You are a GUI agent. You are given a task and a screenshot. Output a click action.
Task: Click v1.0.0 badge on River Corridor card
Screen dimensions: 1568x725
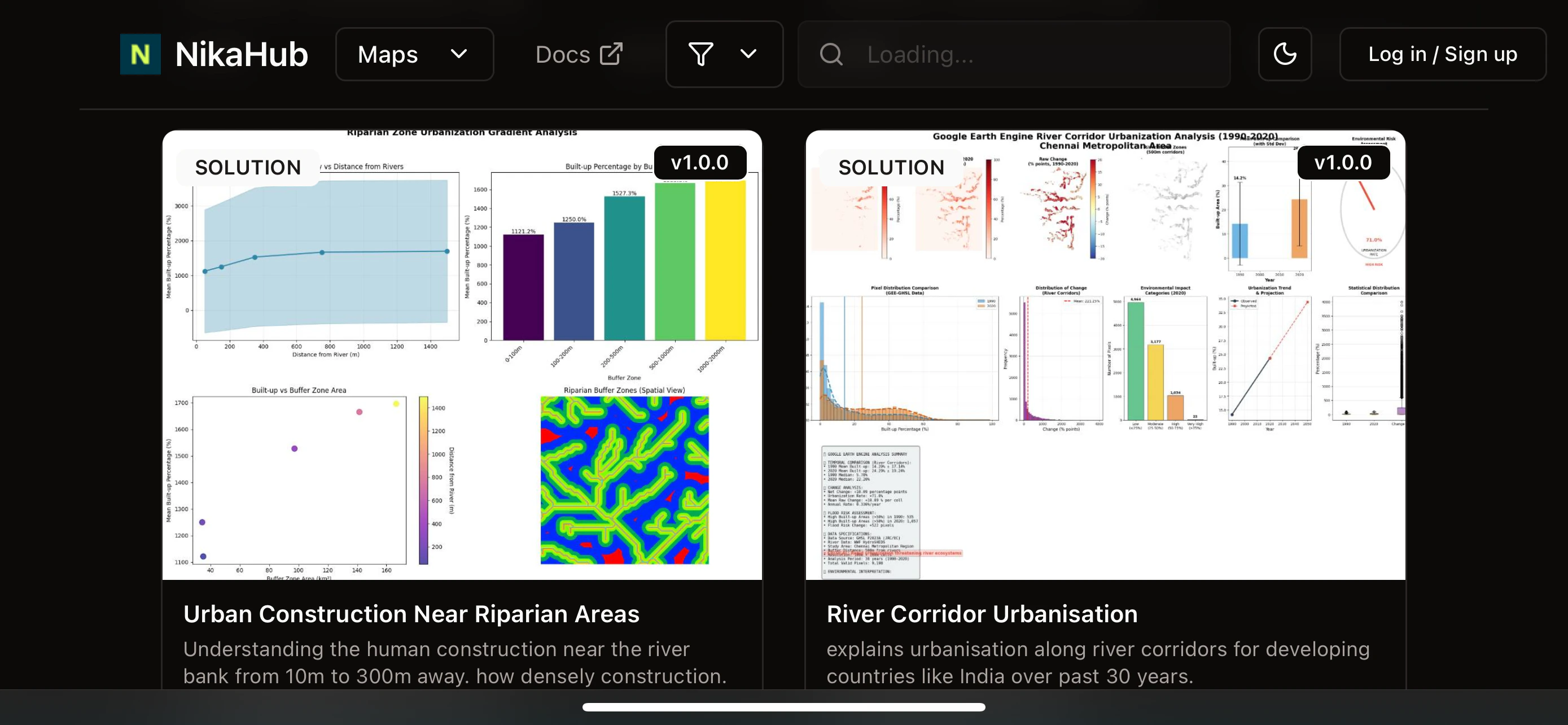(1343, 163)
